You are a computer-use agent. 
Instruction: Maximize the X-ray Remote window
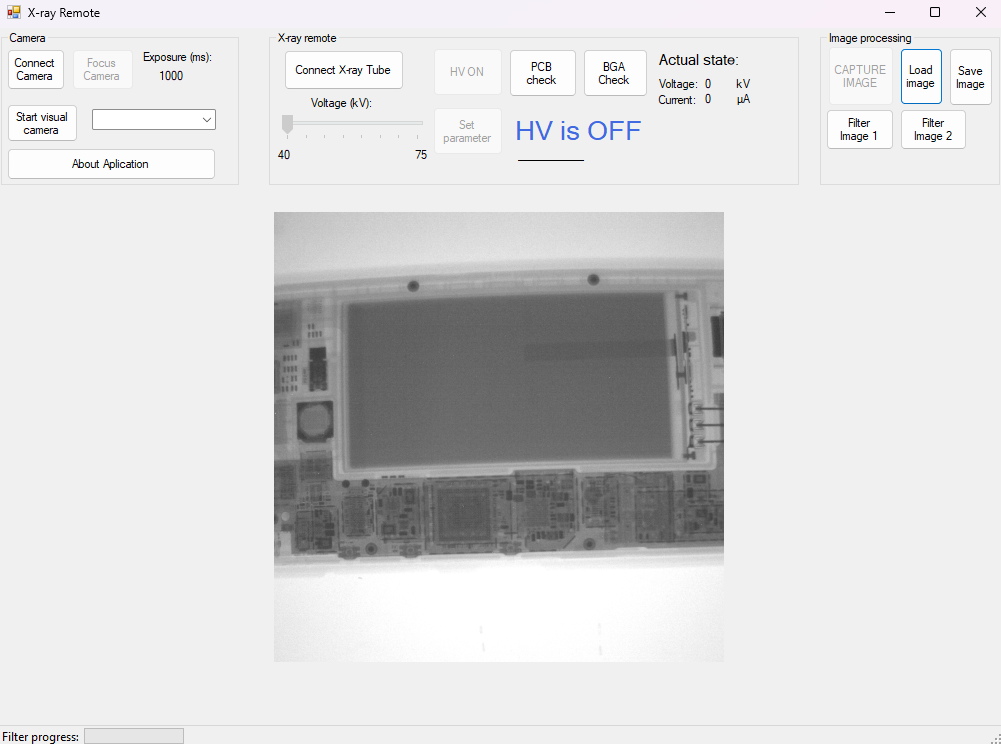[935, 13]
